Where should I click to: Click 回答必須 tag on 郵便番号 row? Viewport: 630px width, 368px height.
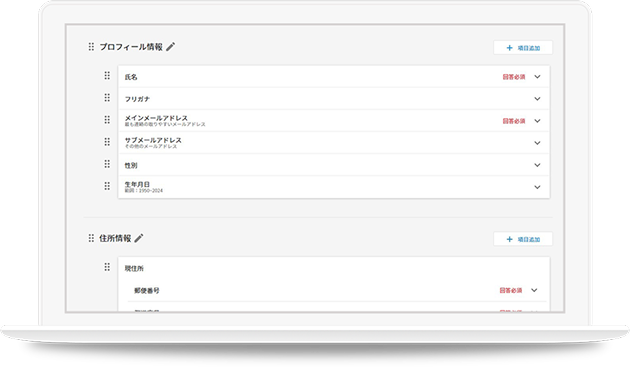(511, 290)
